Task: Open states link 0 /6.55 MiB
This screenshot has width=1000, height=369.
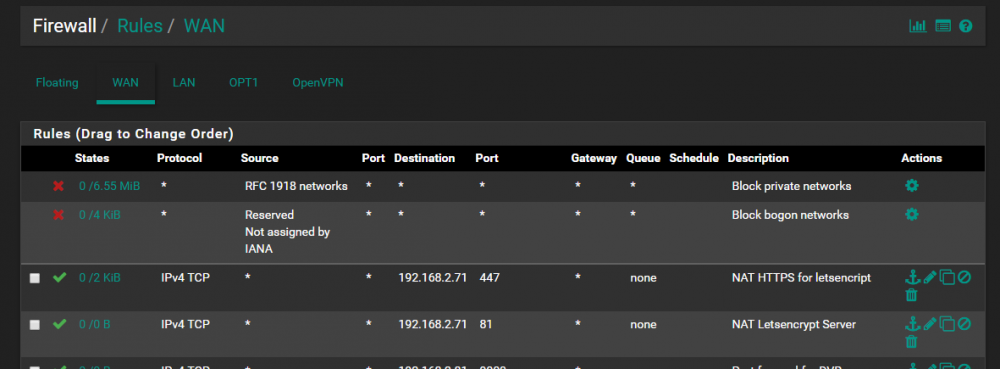Action: [109, 186]
